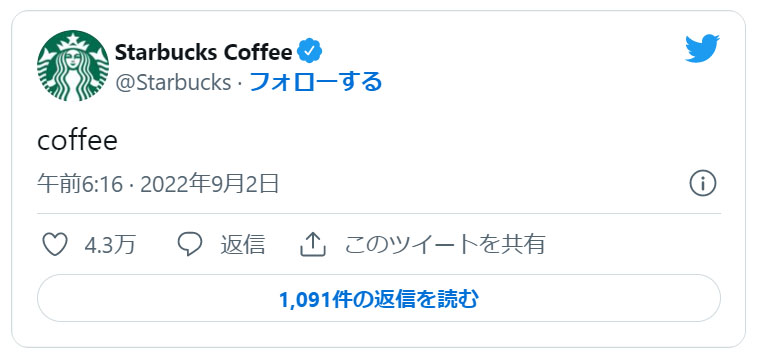The width and height of the screenshot is (759, 360).
Task: Click the reply speech bubble icon
Action: [x=190, y=244]
